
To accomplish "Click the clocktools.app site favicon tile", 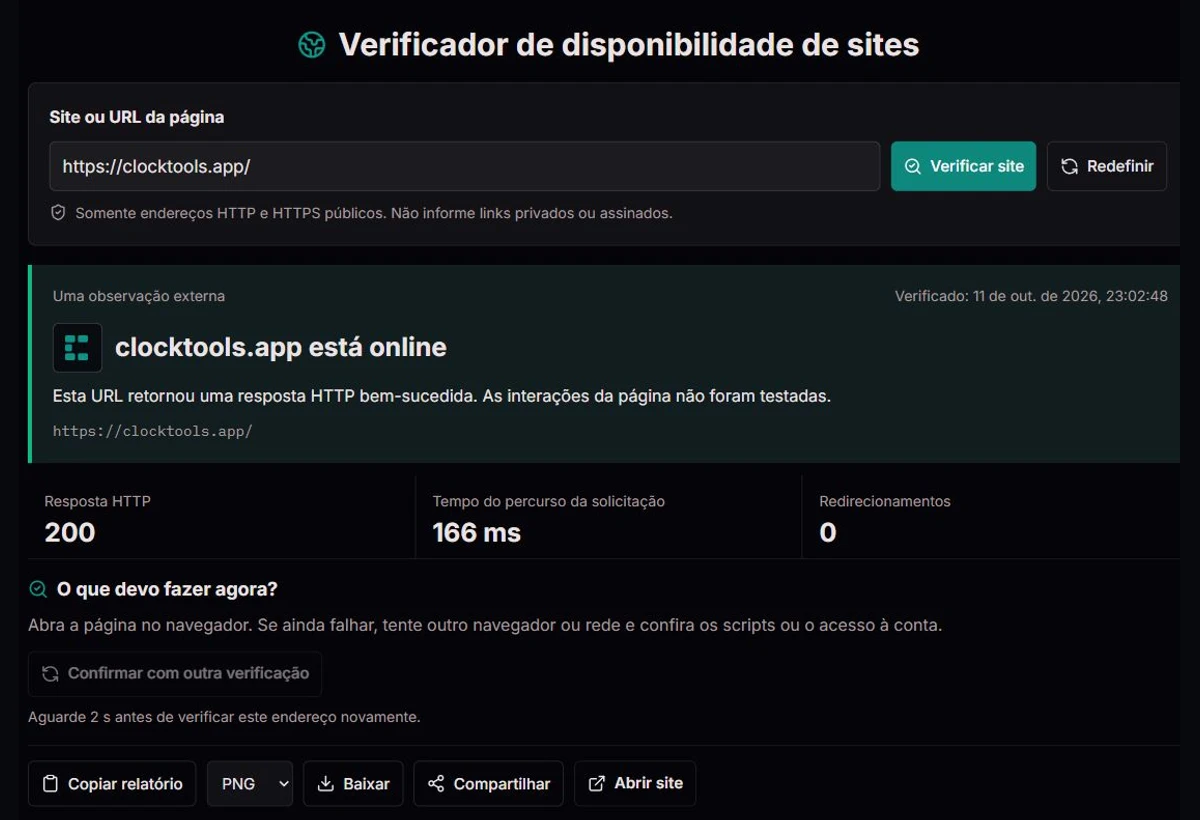I will click(x=77, y=348).
